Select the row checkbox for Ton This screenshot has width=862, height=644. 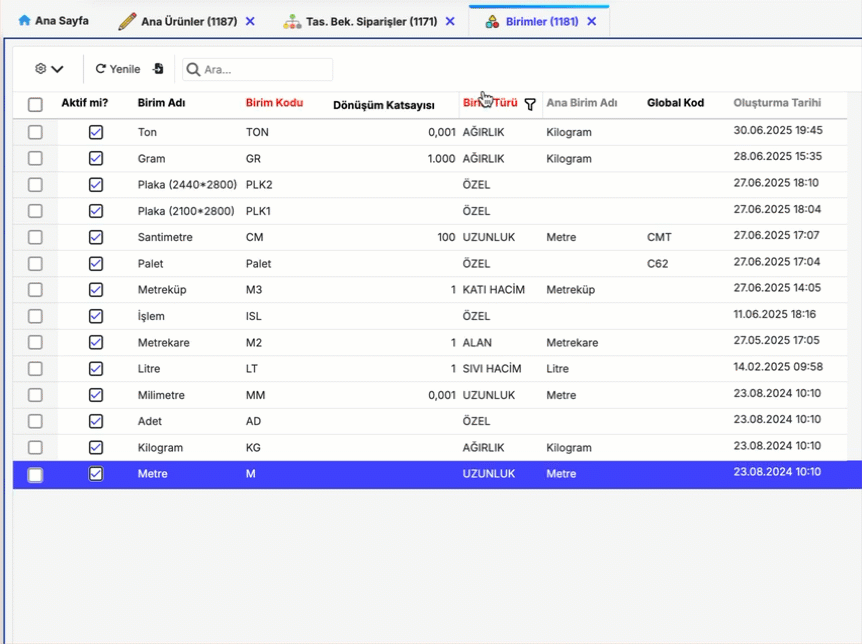pos(35,132)
